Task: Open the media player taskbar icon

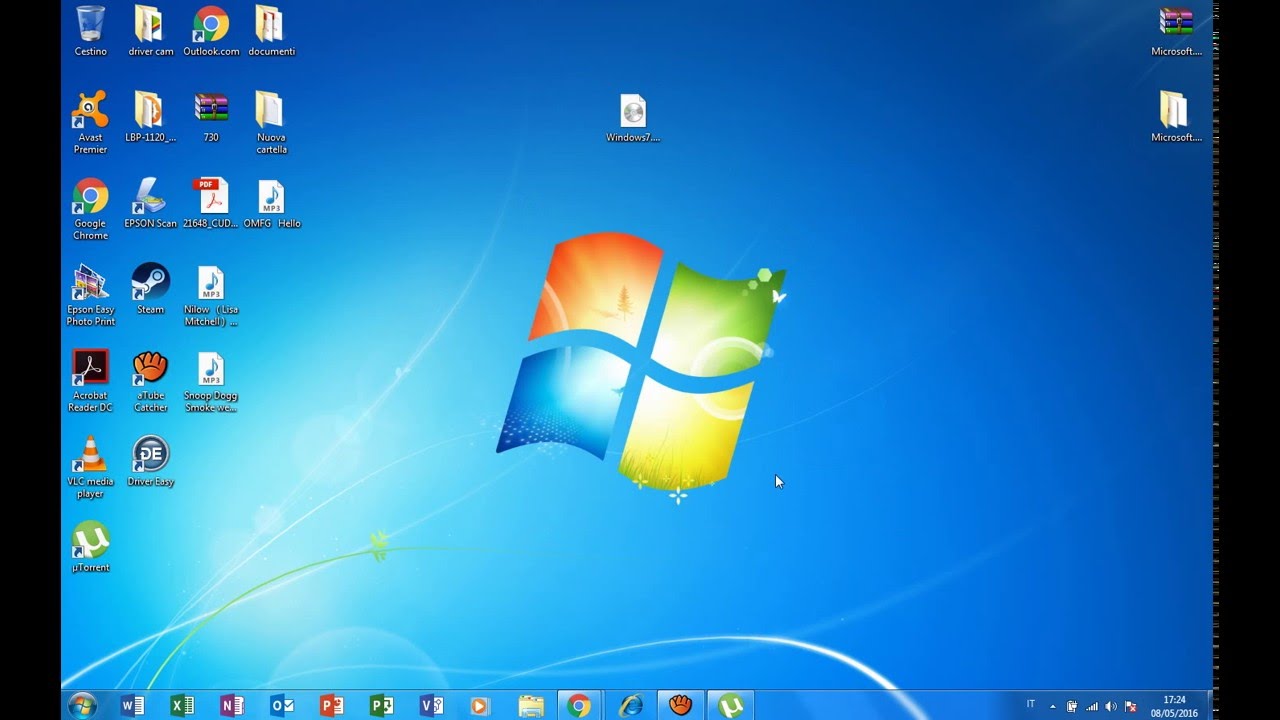Action: (x=481, y=706)
